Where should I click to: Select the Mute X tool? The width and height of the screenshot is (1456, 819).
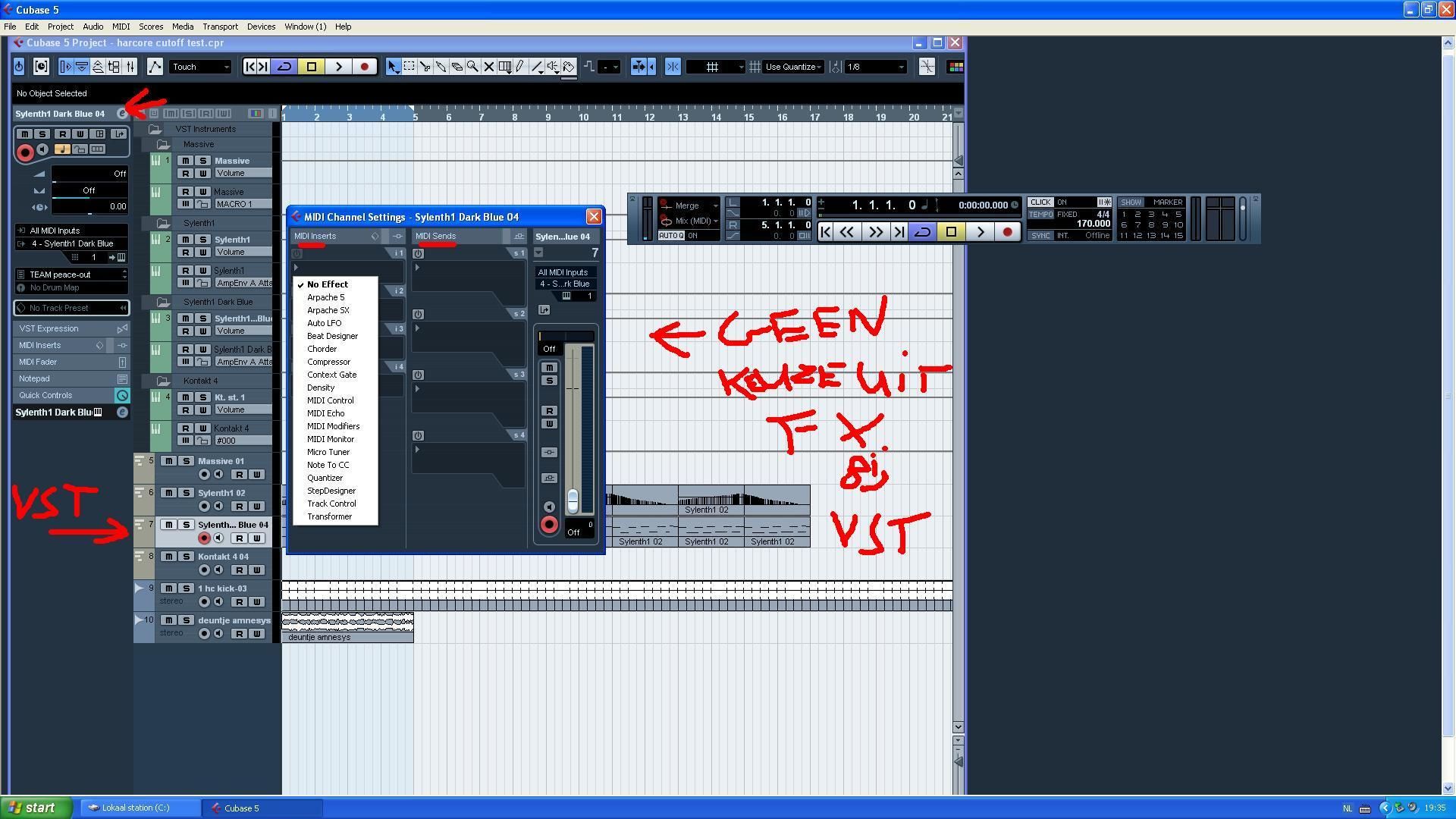point(489,67)
